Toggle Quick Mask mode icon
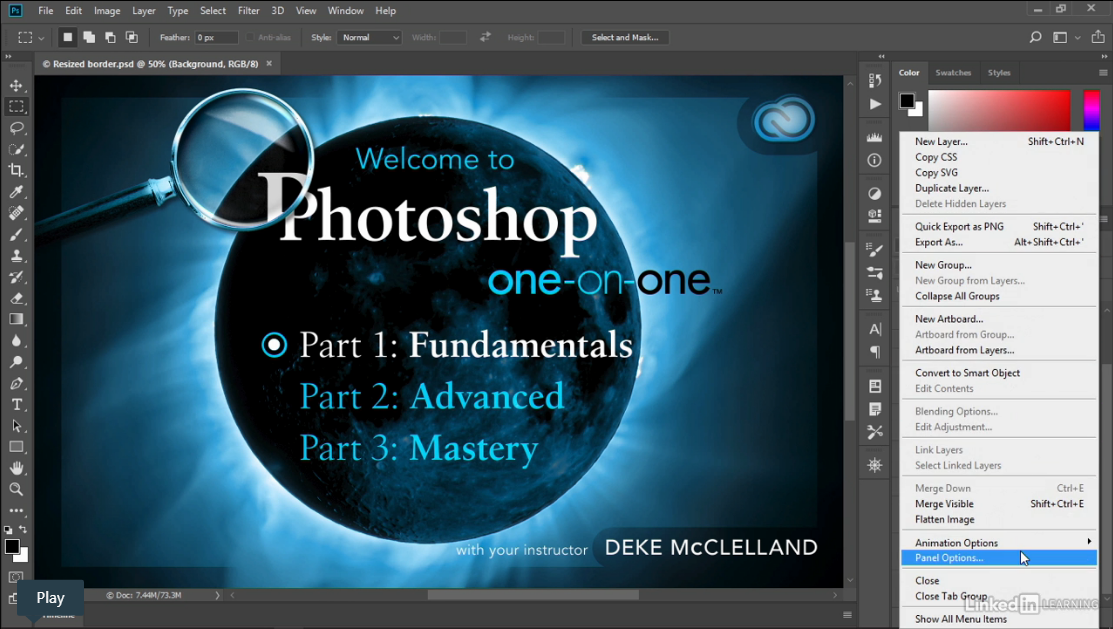Viewport: 1113px width, 629px height. click(16, 577)
